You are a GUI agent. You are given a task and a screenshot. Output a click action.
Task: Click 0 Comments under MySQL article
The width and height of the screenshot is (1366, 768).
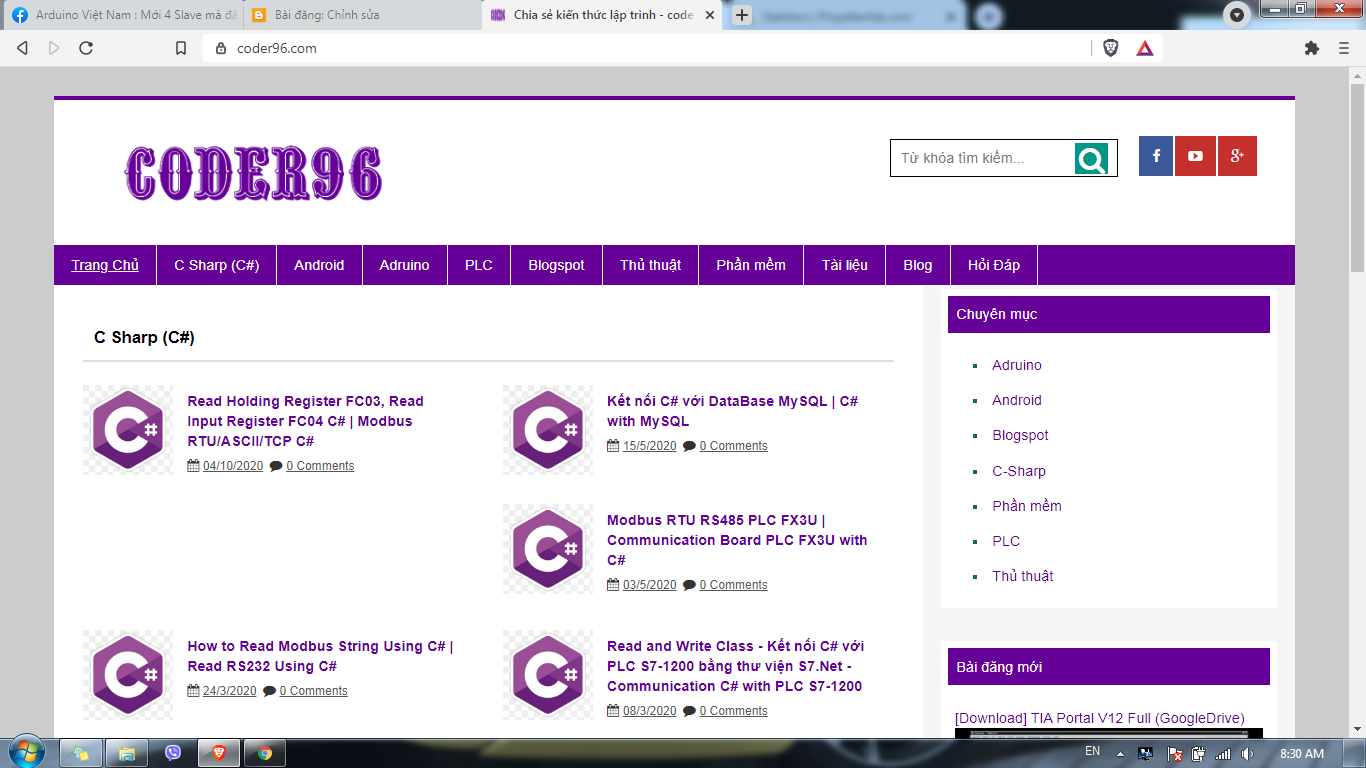tap(733, 446)
